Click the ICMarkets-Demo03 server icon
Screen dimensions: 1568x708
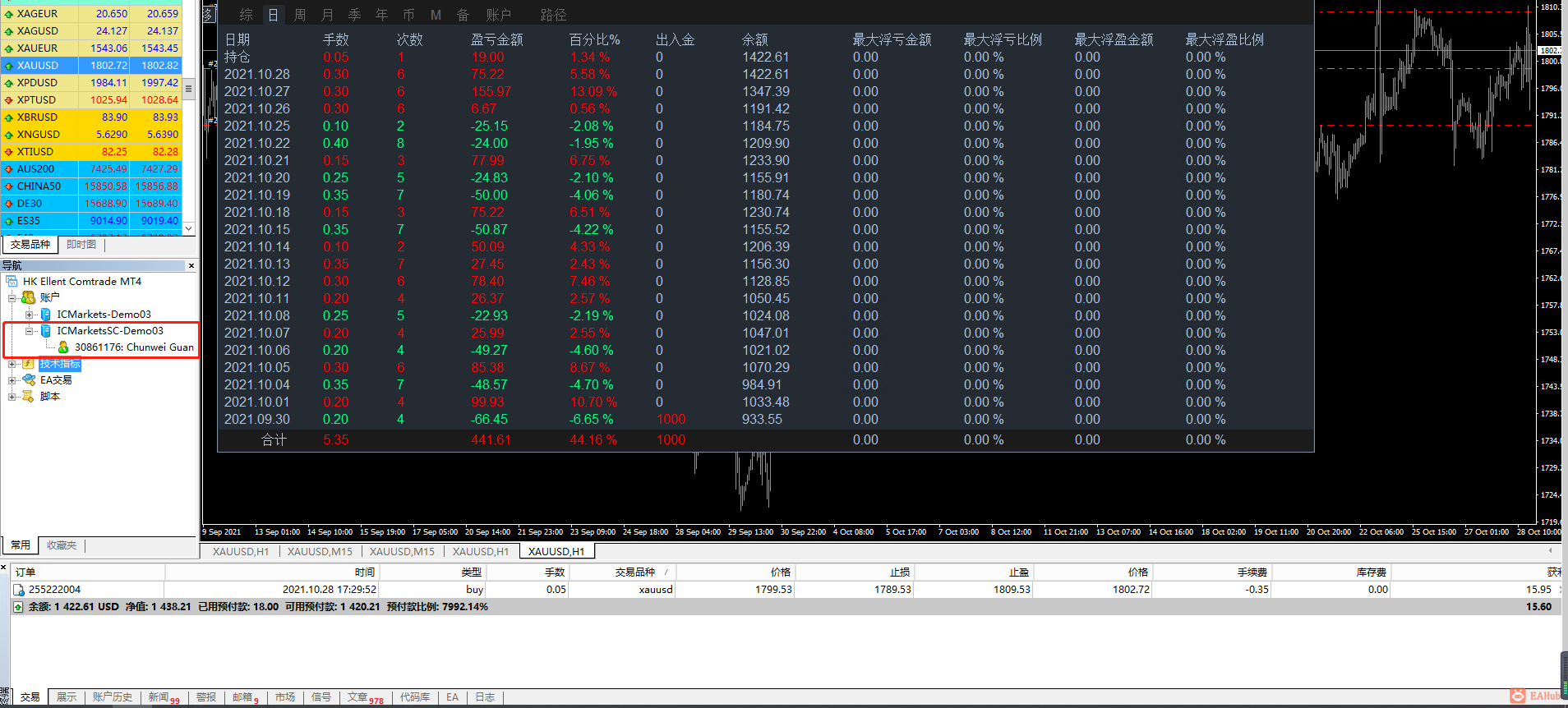(x=46, y=315)
